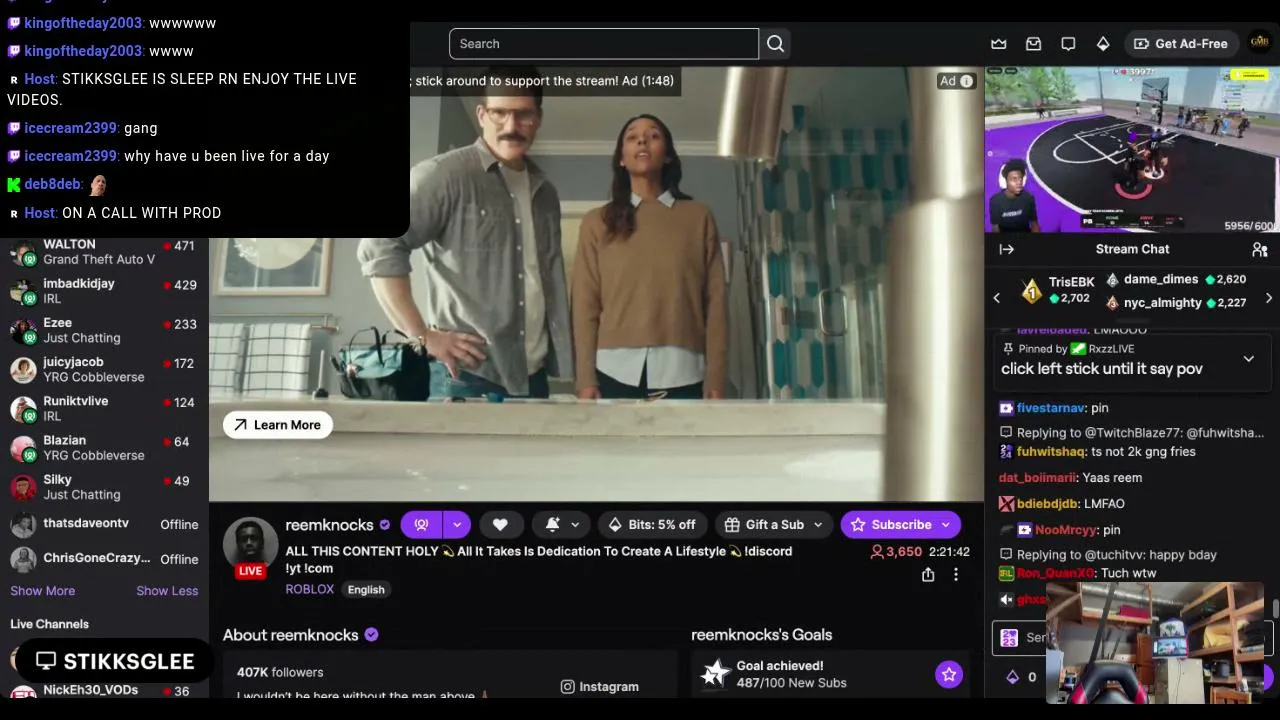
Task: Open imbadkidjay channel in sidebar
Action: (104, 291)
